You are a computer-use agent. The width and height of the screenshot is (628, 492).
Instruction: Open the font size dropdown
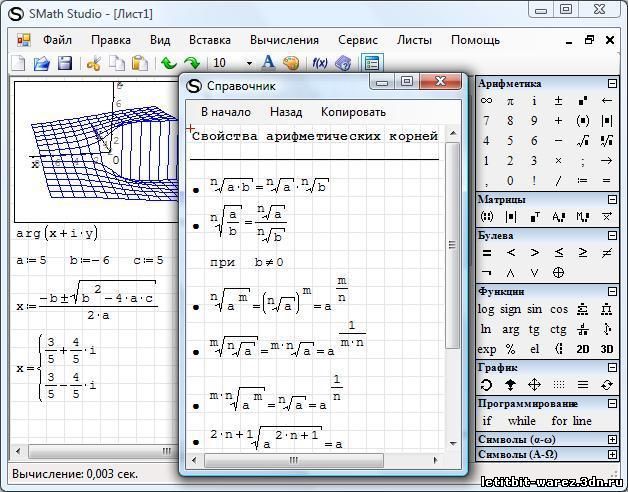(x=248, y=63)
